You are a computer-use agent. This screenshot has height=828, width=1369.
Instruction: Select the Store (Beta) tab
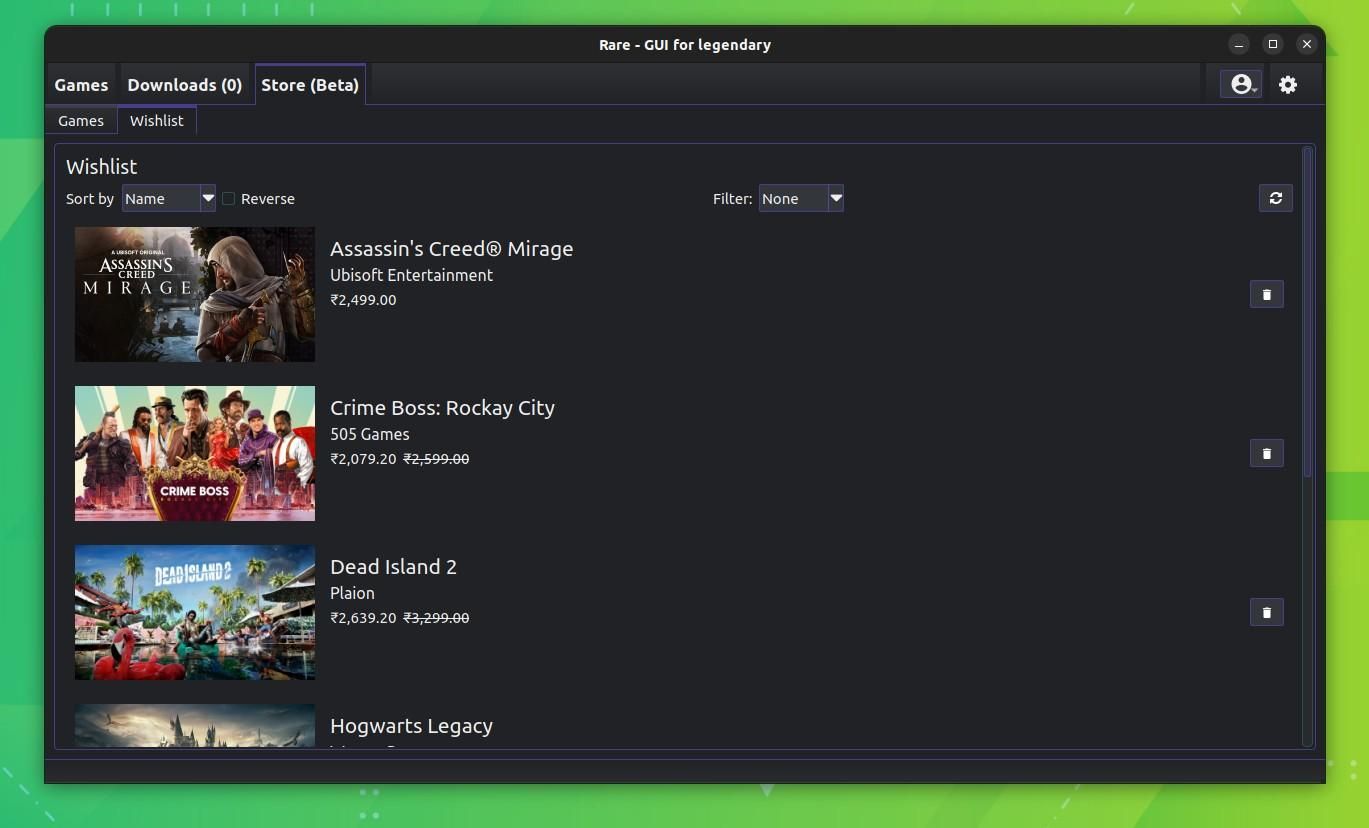point(310,85)
